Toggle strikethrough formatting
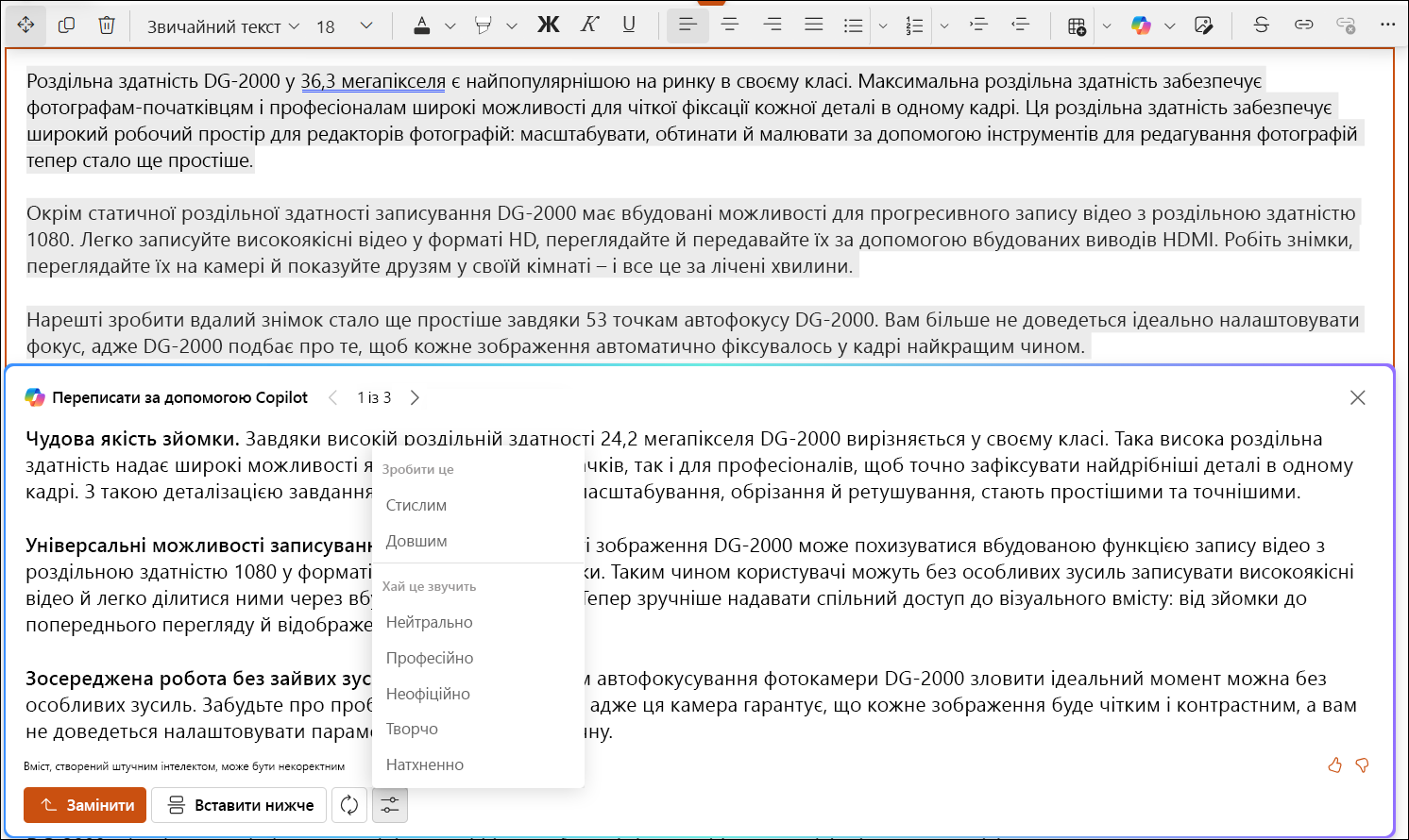 (1262, 25)
